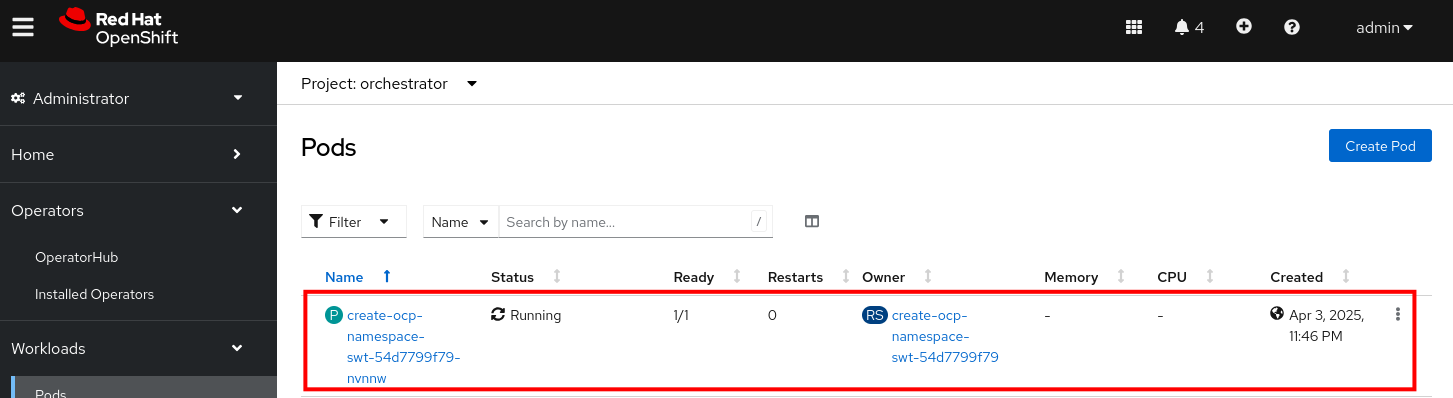Open the Project: orchestrator selector
The image size is (1453, 398).
[389, 84]
